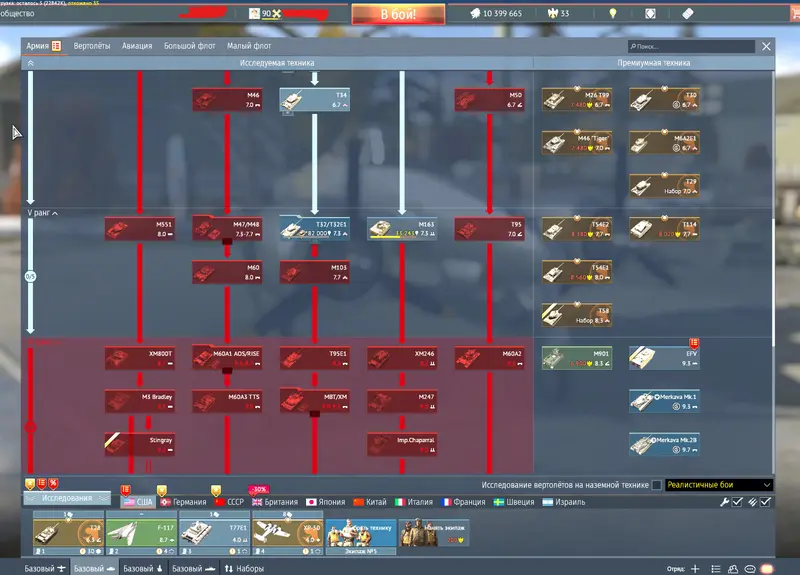Click the search field 'Поиск...'

tap(693, 46)
